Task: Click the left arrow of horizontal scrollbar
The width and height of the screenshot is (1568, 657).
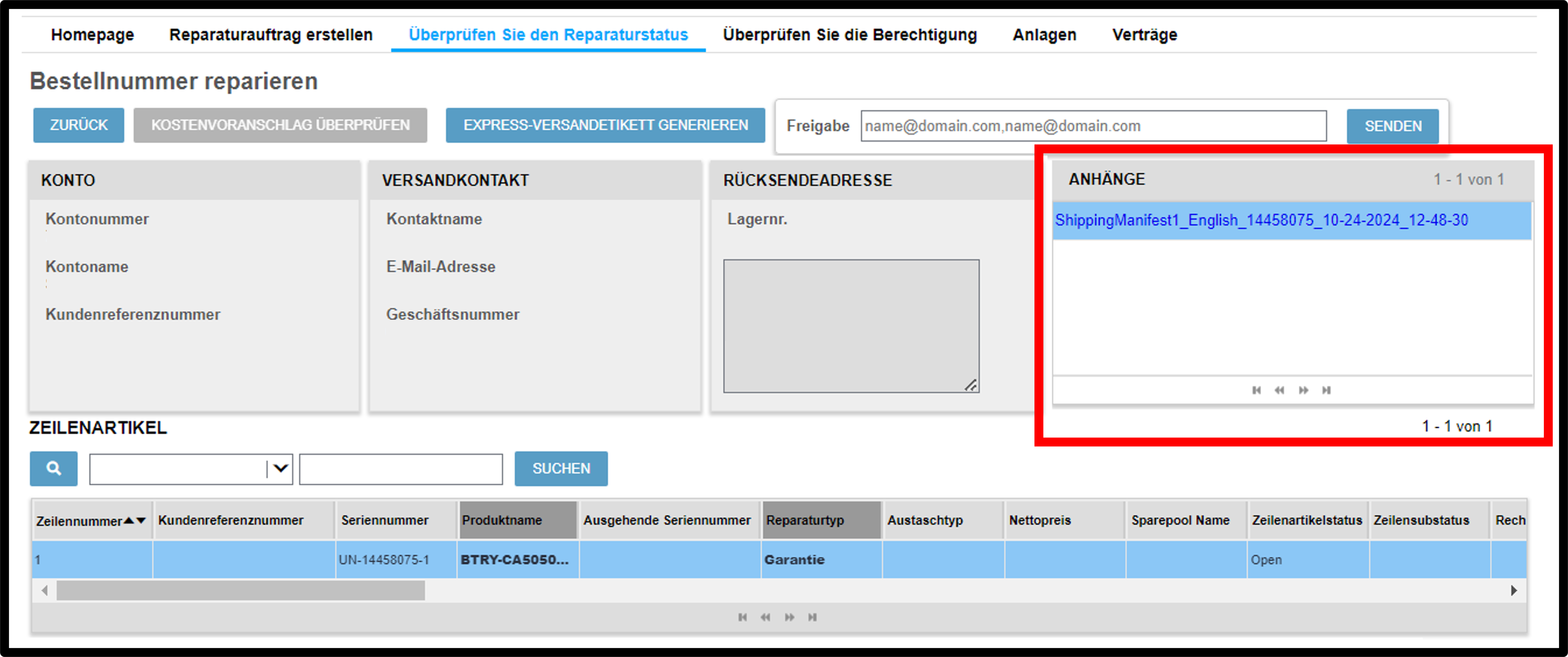Action: click(44, 590)
